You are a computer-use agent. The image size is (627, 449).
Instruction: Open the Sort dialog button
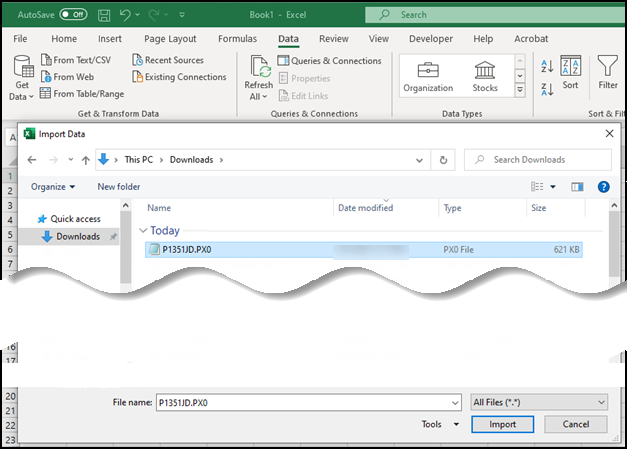coord(570,73)
